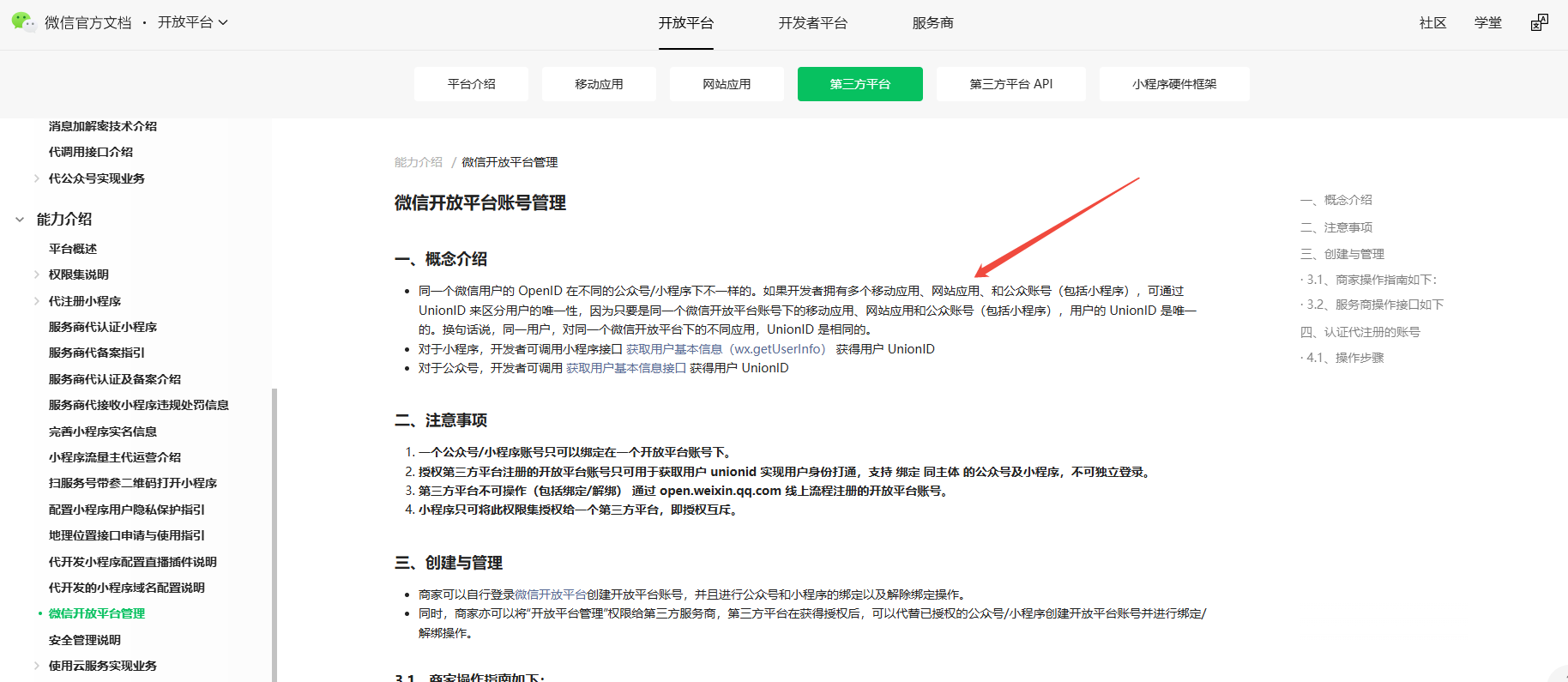The image size is (1568, 682).
Task: Open 服务商代认证及备案介绍 sidebar item
Action: click(x=115, y=379)
